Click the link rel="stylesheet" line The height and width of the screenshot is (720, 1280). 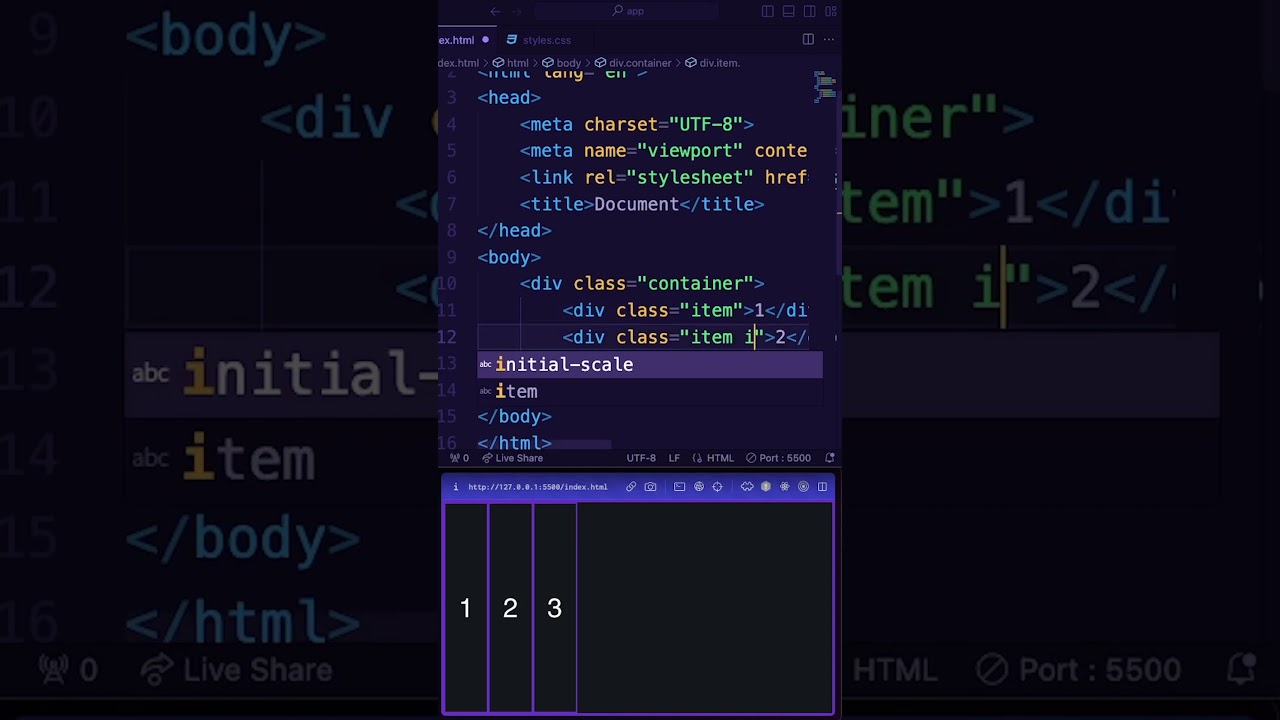pyautogui.click(x=663, y=177)
